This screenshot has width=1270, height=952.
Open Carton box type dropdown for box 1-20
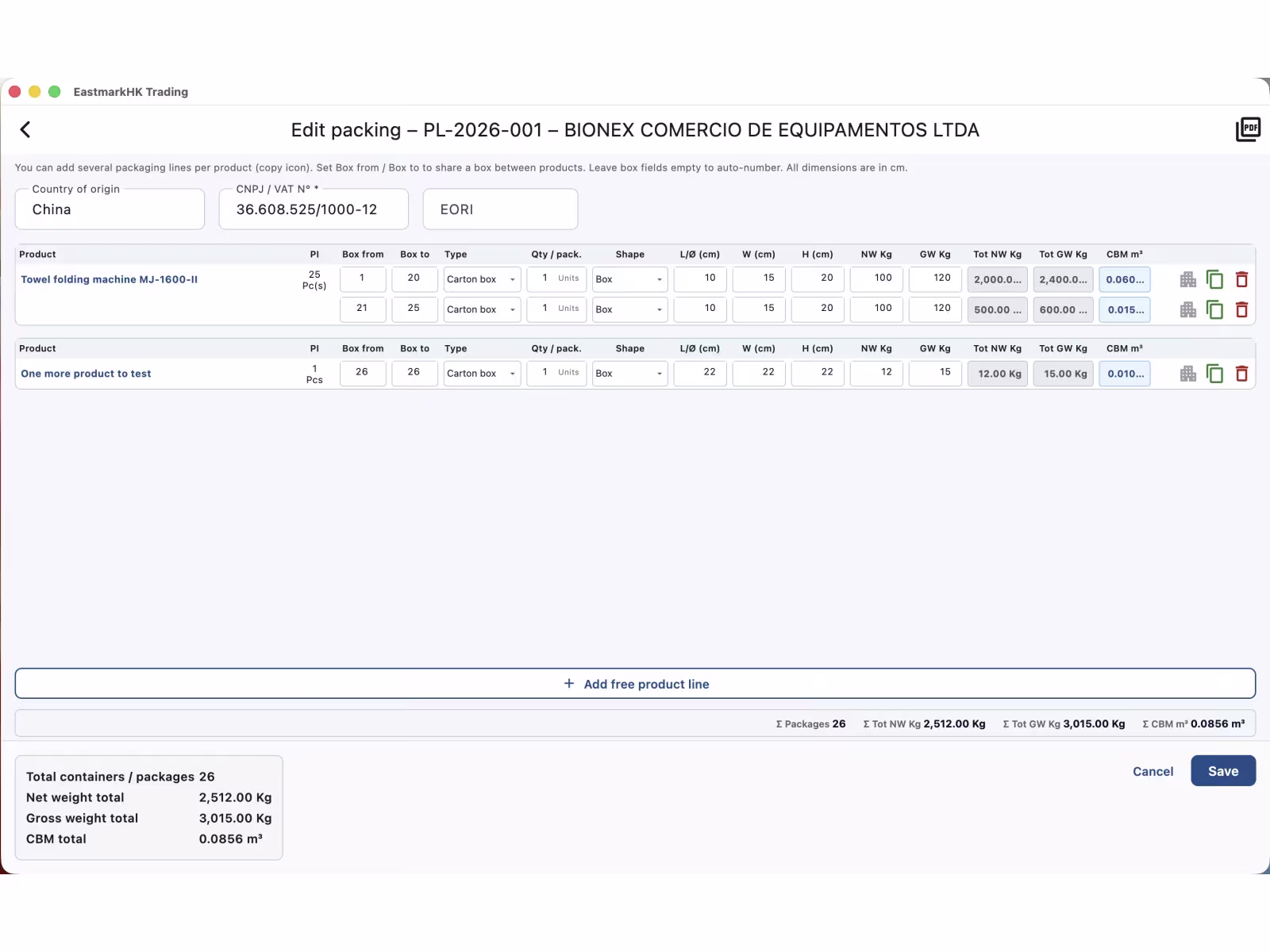click(482, 279)
